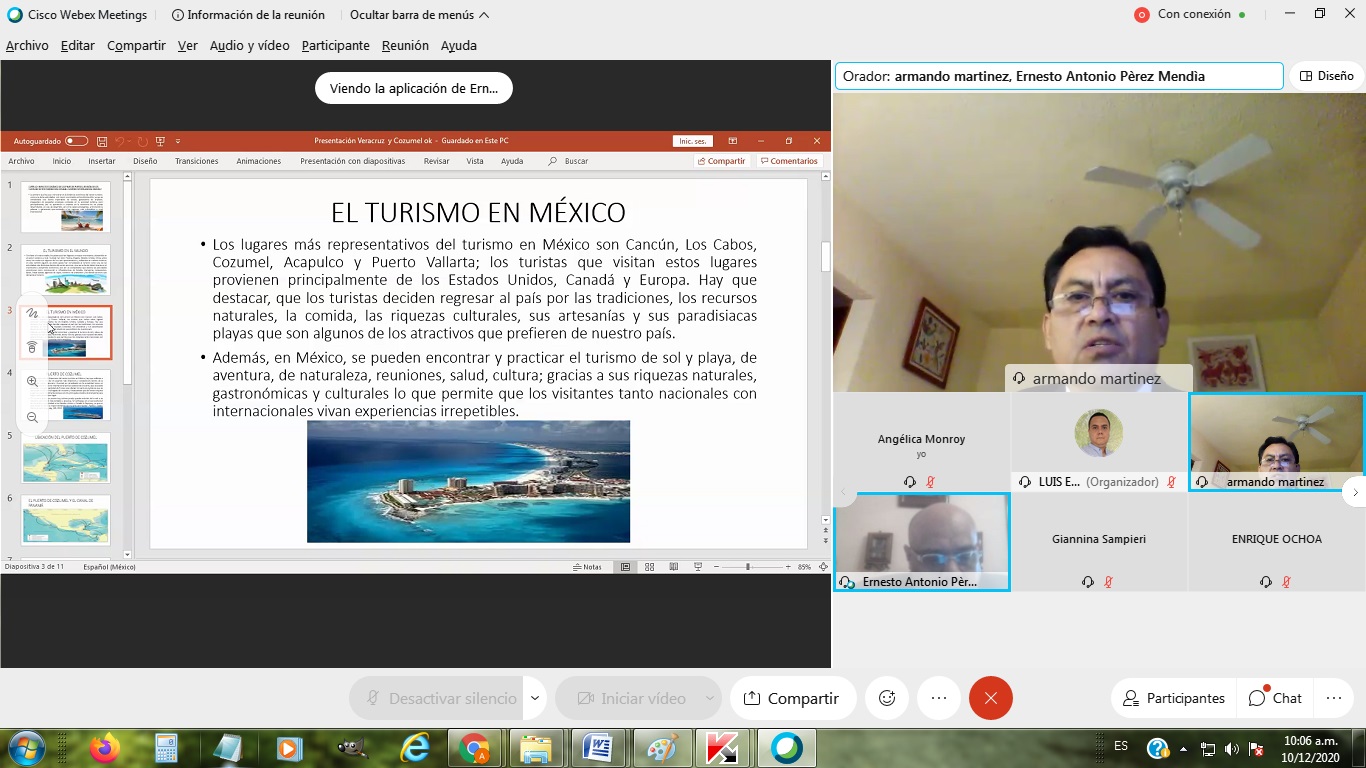The width and height of the screenshot is (1366, 768).
Task: Zoom in on the shared Webex content
Action: pos(32,381)
